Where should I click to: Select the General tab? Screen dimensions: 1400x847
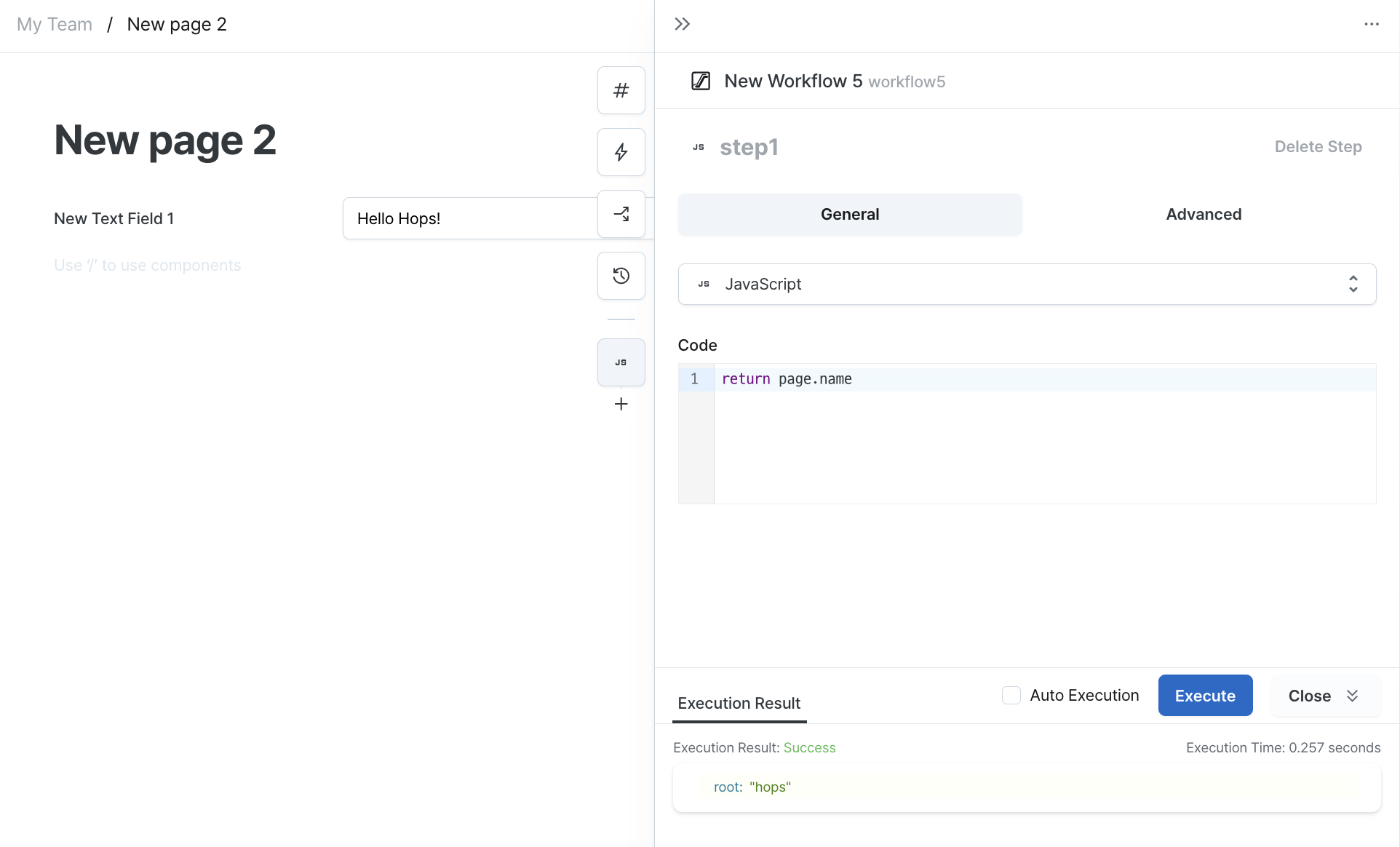click(849, 214)
